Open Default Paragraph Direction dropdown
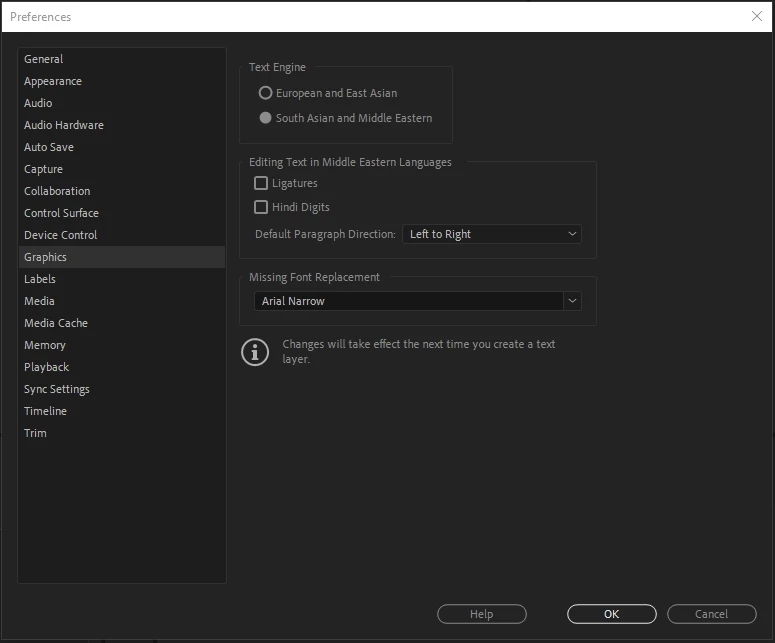The image size is (775, 643). click(492, 234)
